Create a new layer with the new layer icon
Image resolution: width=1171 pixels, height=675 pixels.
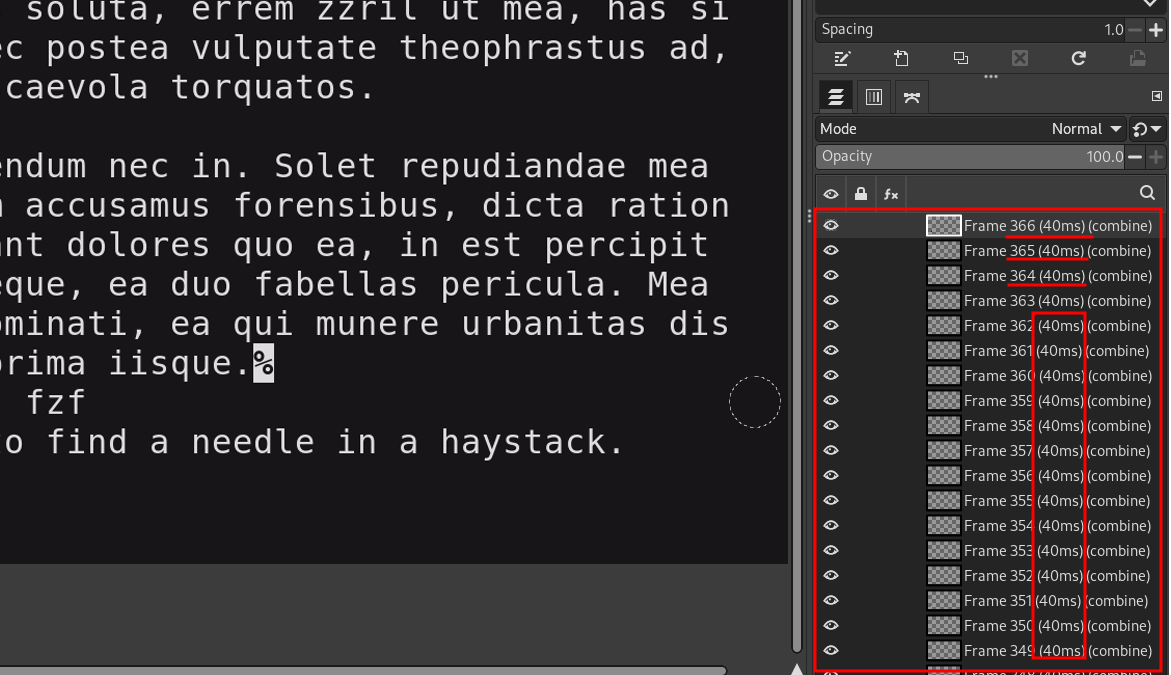click(x=901, y=58)
